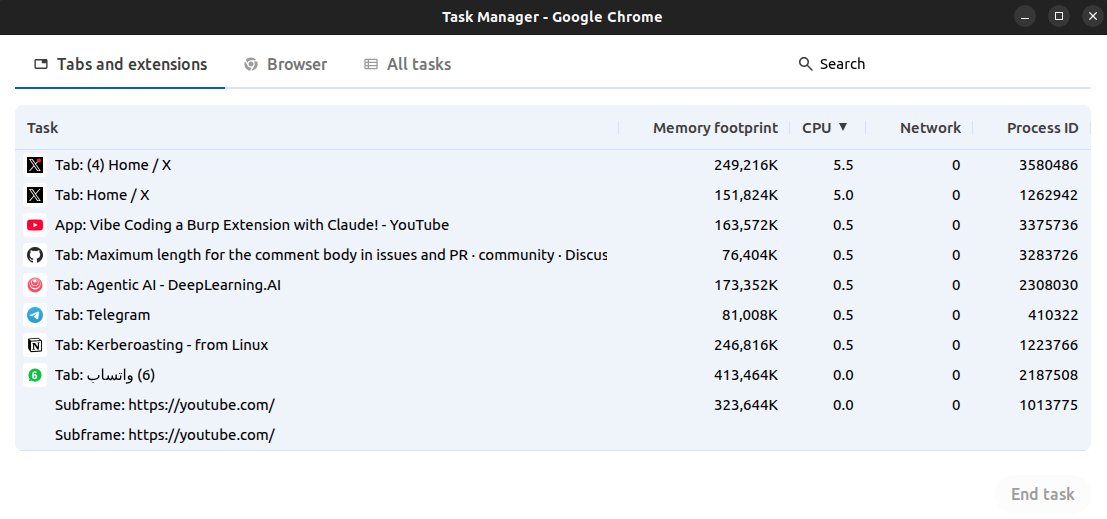The height and width of the screenshot is (519, 1107).
Task: Click the memory value 413,464K
Action: (x=746, y=375)
